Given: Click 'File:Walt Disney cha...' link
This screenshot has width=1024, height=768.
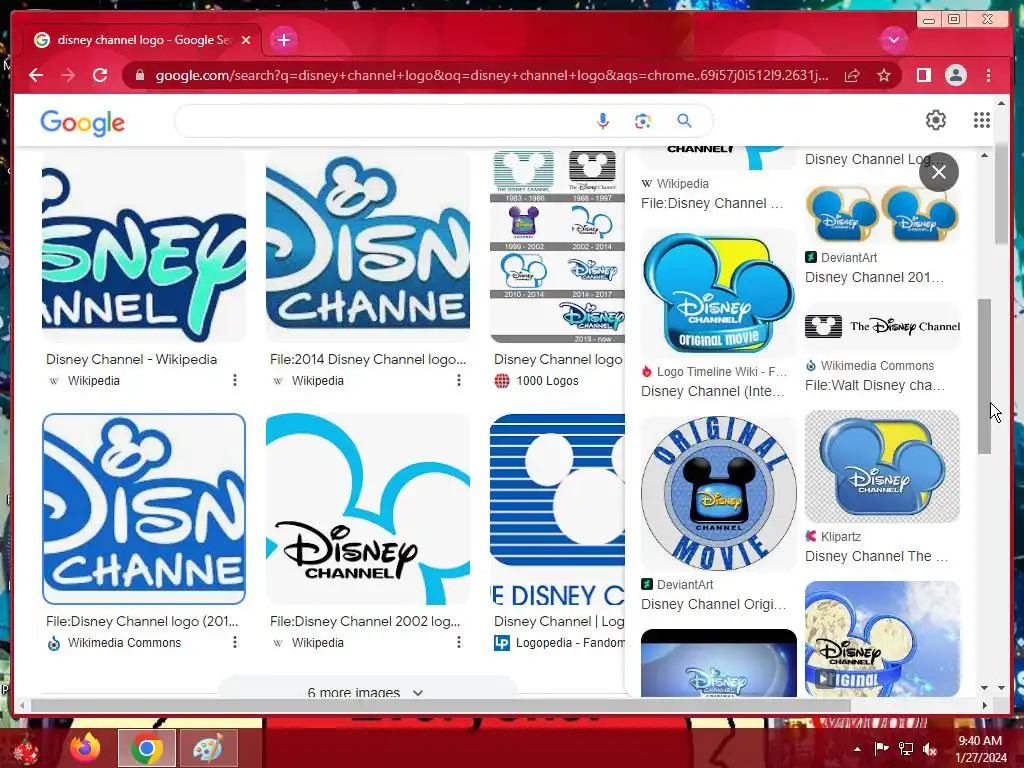Looking at the screenshot, I should point(874,385).
